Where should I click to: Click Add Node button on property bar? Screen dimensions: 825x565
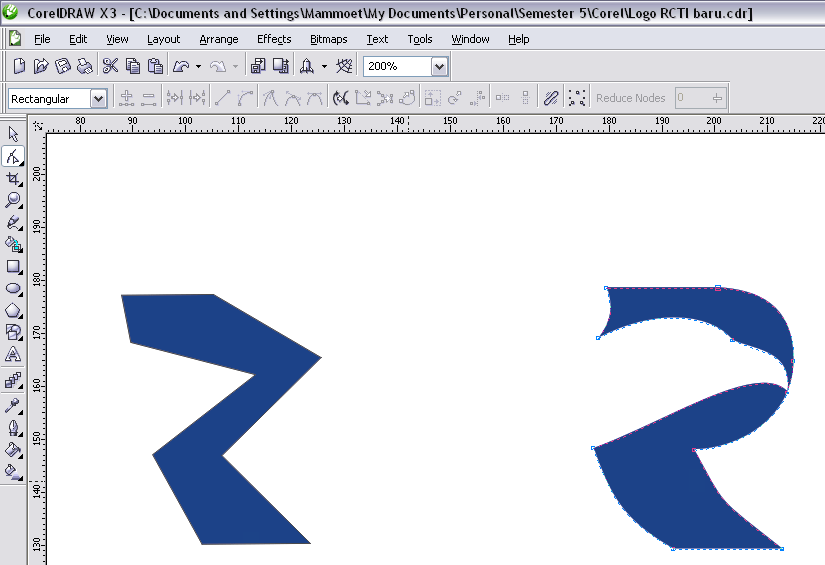click(x=126, y=98)
